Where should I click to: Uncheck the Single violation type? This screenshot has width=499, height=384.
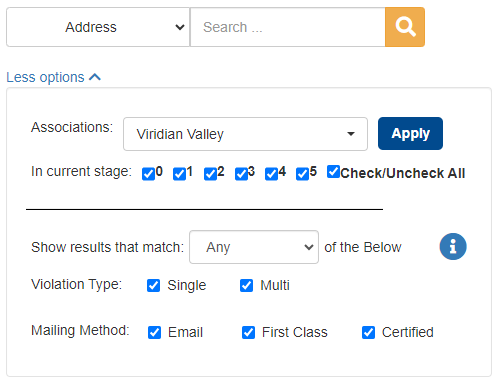click(x=153, y=285)
